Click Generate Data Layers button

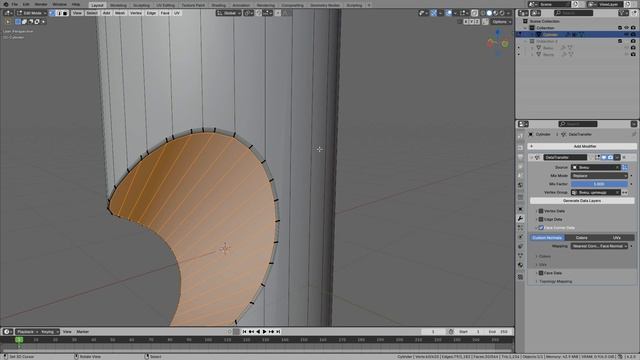tap(582, 201)
